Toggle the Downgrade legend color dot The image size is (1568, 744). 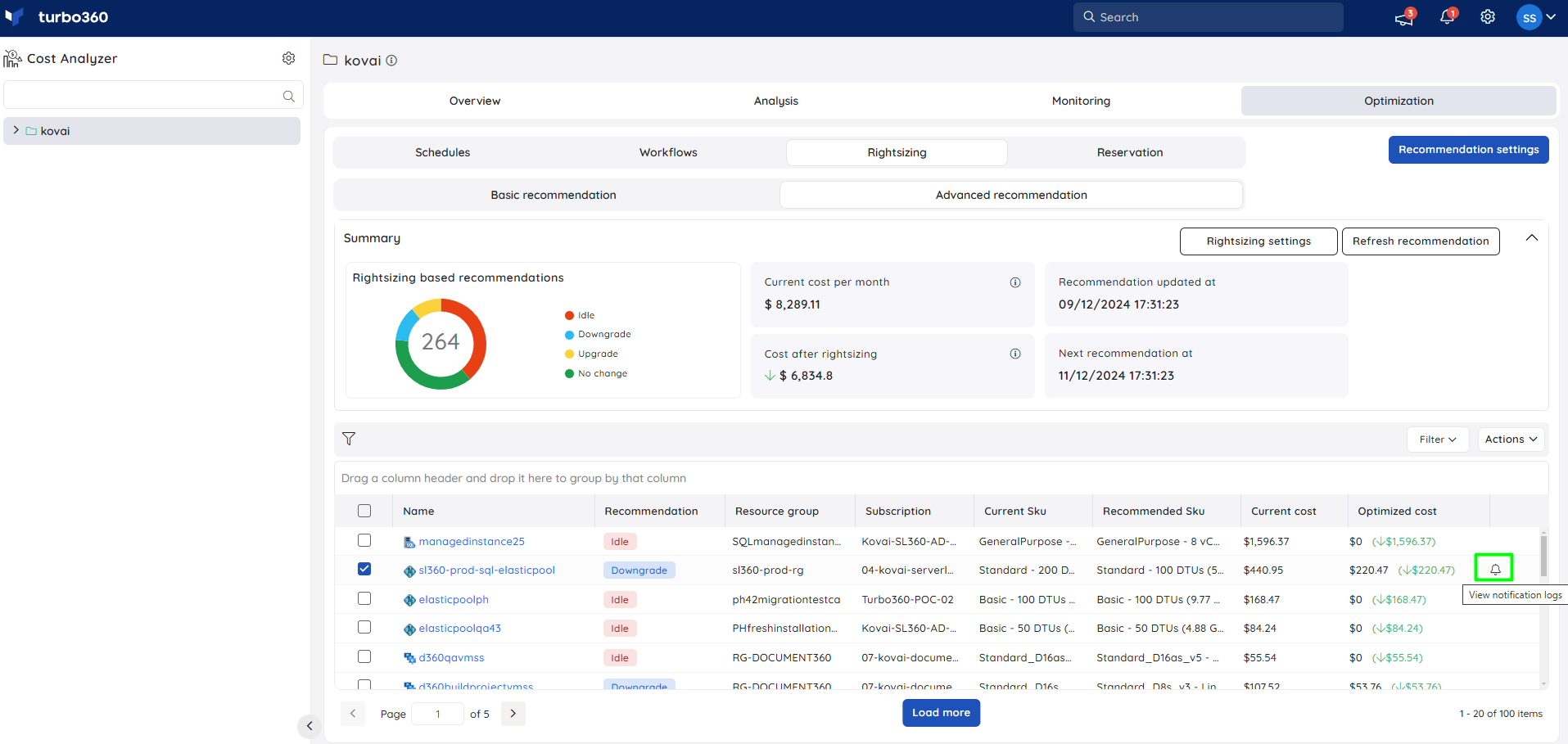569,335
